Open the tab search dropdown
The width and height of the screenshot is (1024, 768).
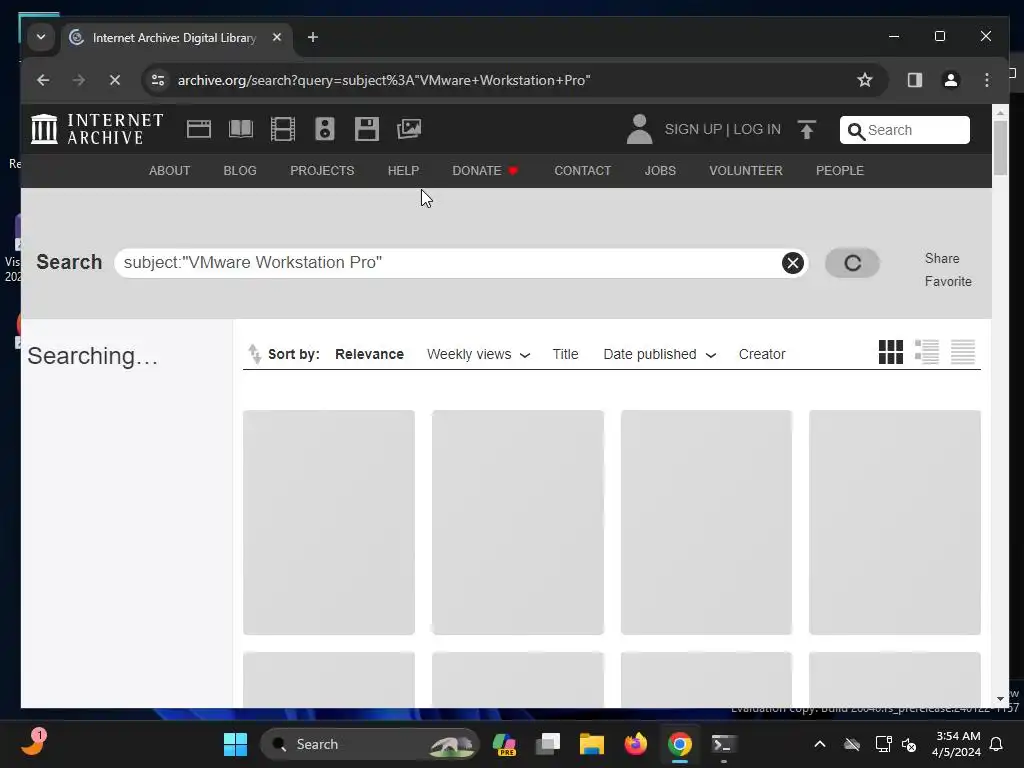click(40, 37)
